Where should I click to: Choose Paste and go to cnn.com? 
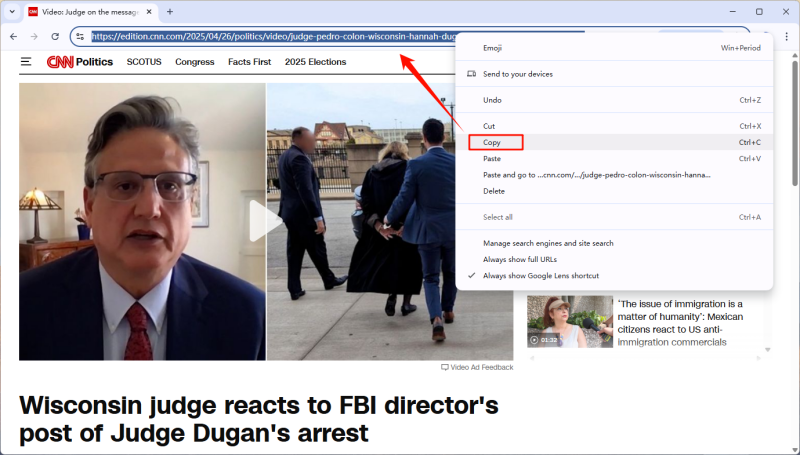coord(614,175)
